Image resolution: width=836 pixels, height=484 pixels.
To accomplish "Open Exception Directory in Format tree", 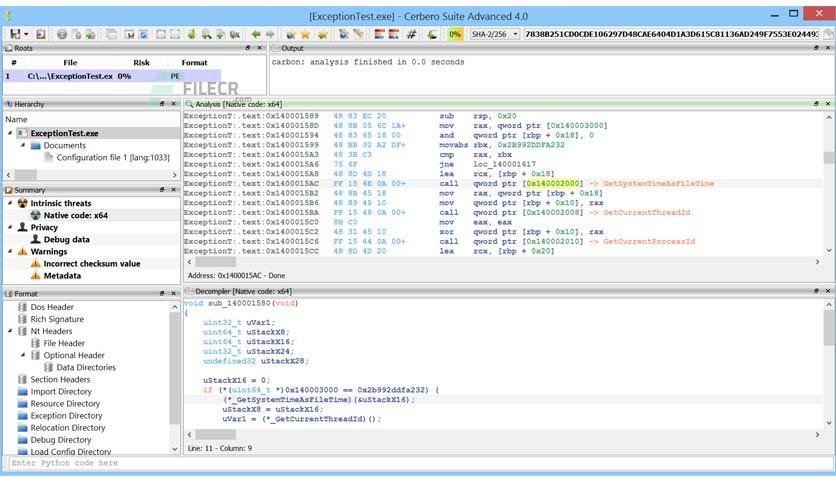I will click(66, 416).
